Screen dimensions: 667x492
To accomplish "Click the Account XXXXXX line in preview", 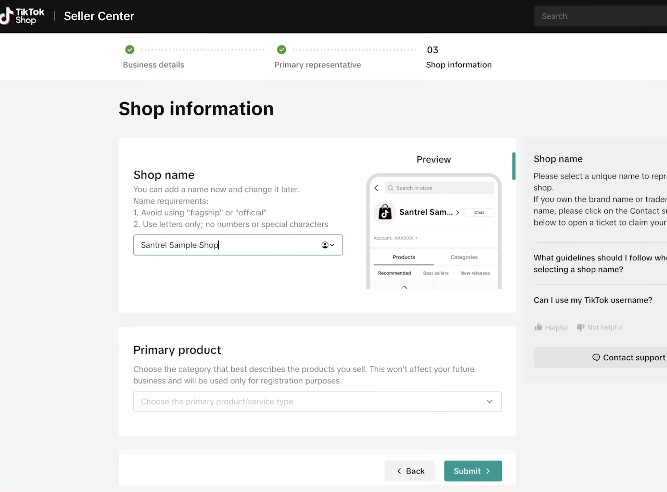I will [395, 238].
